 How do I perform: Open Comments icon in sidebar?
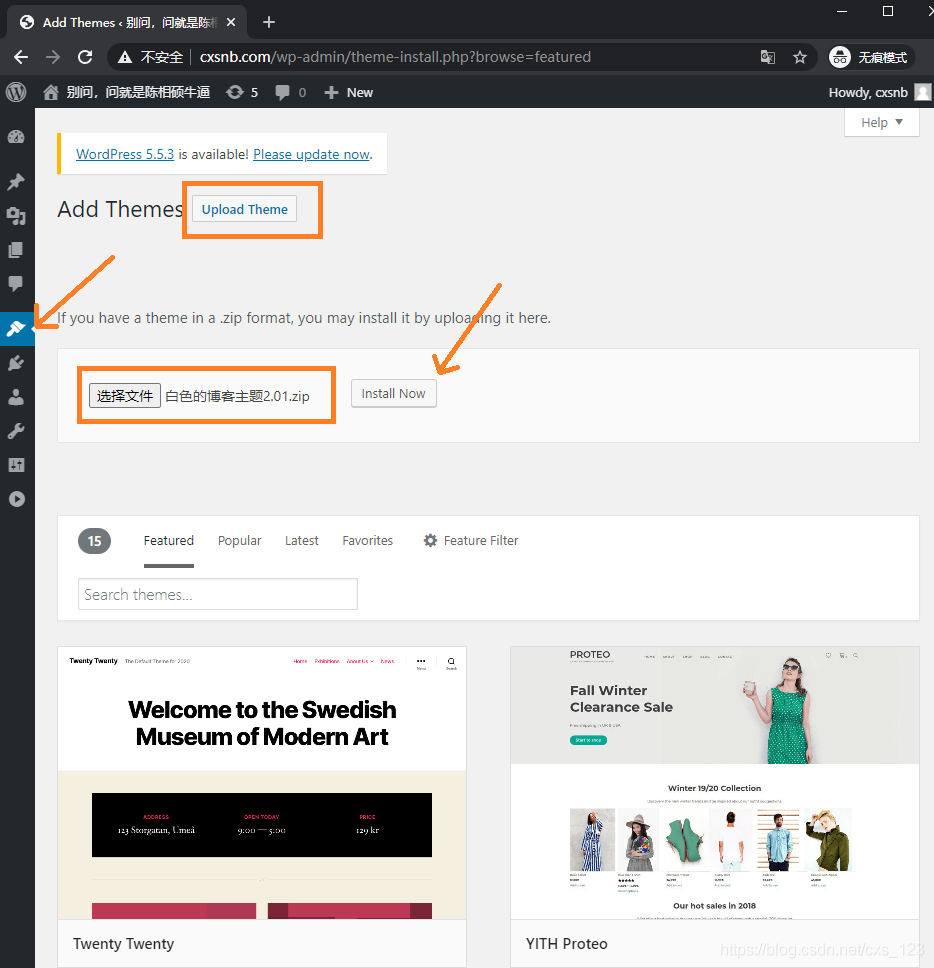[x=16, y=283]
